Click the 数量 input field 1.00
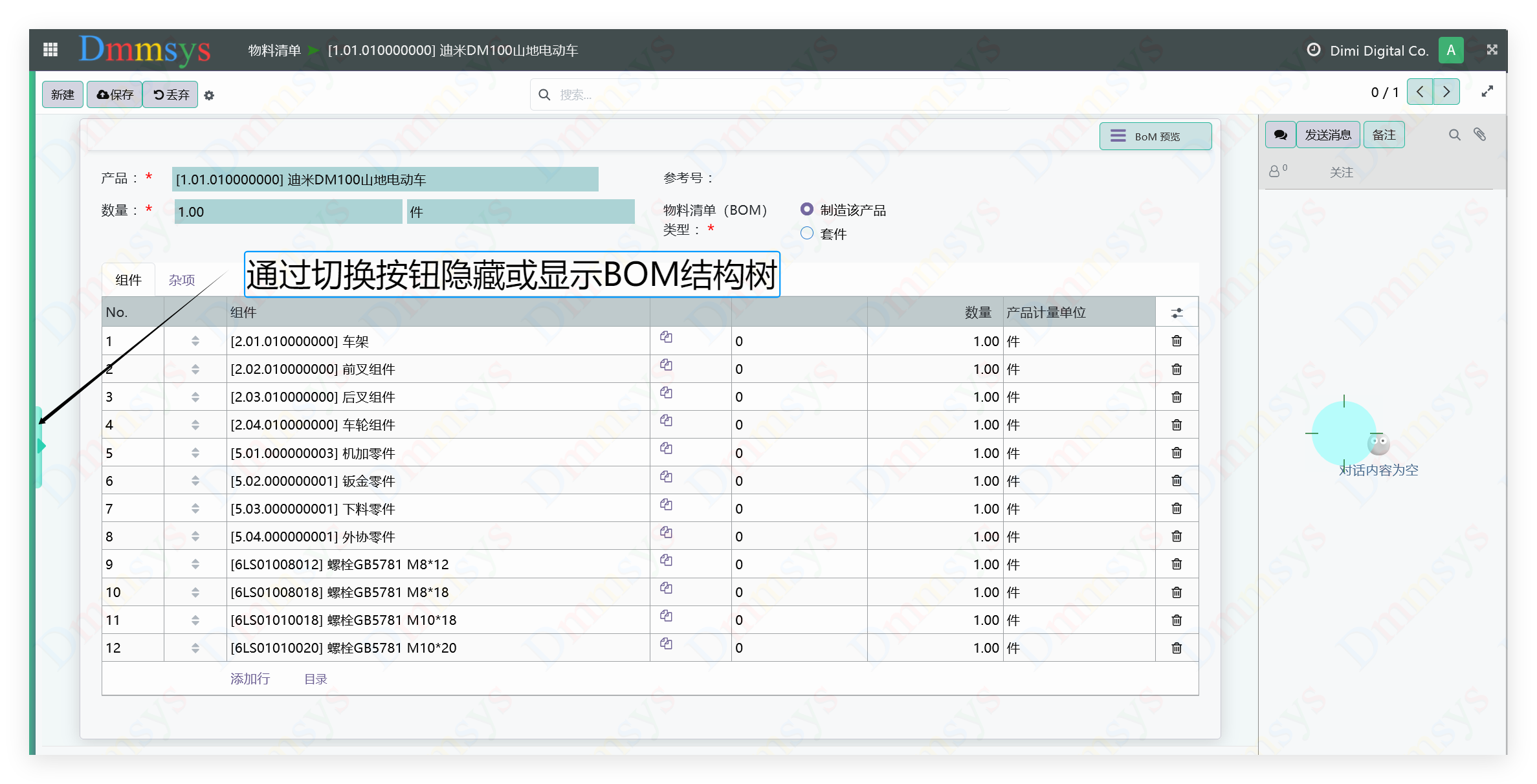The height and width of the screenshot is (784, 1537). 288,212
